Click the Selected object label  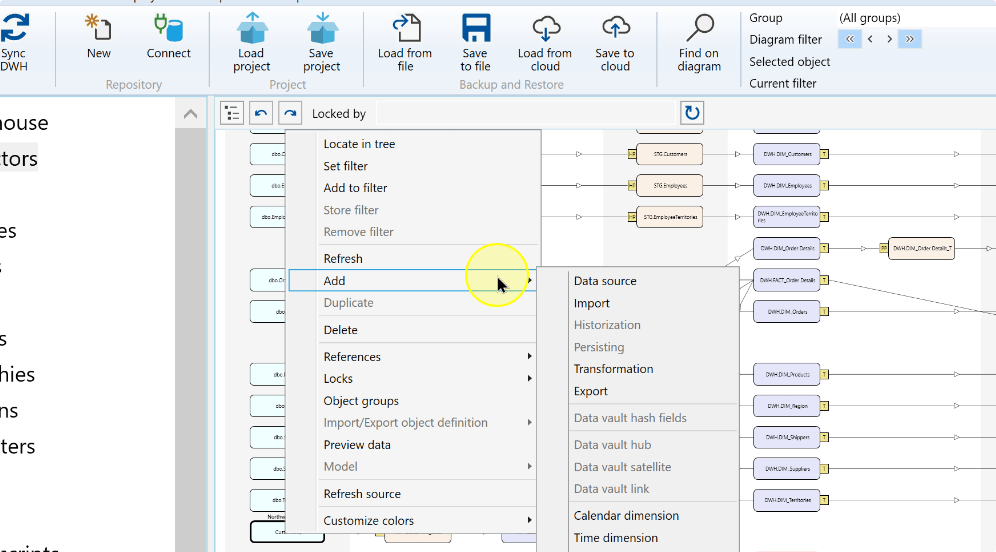click(790, 62)
